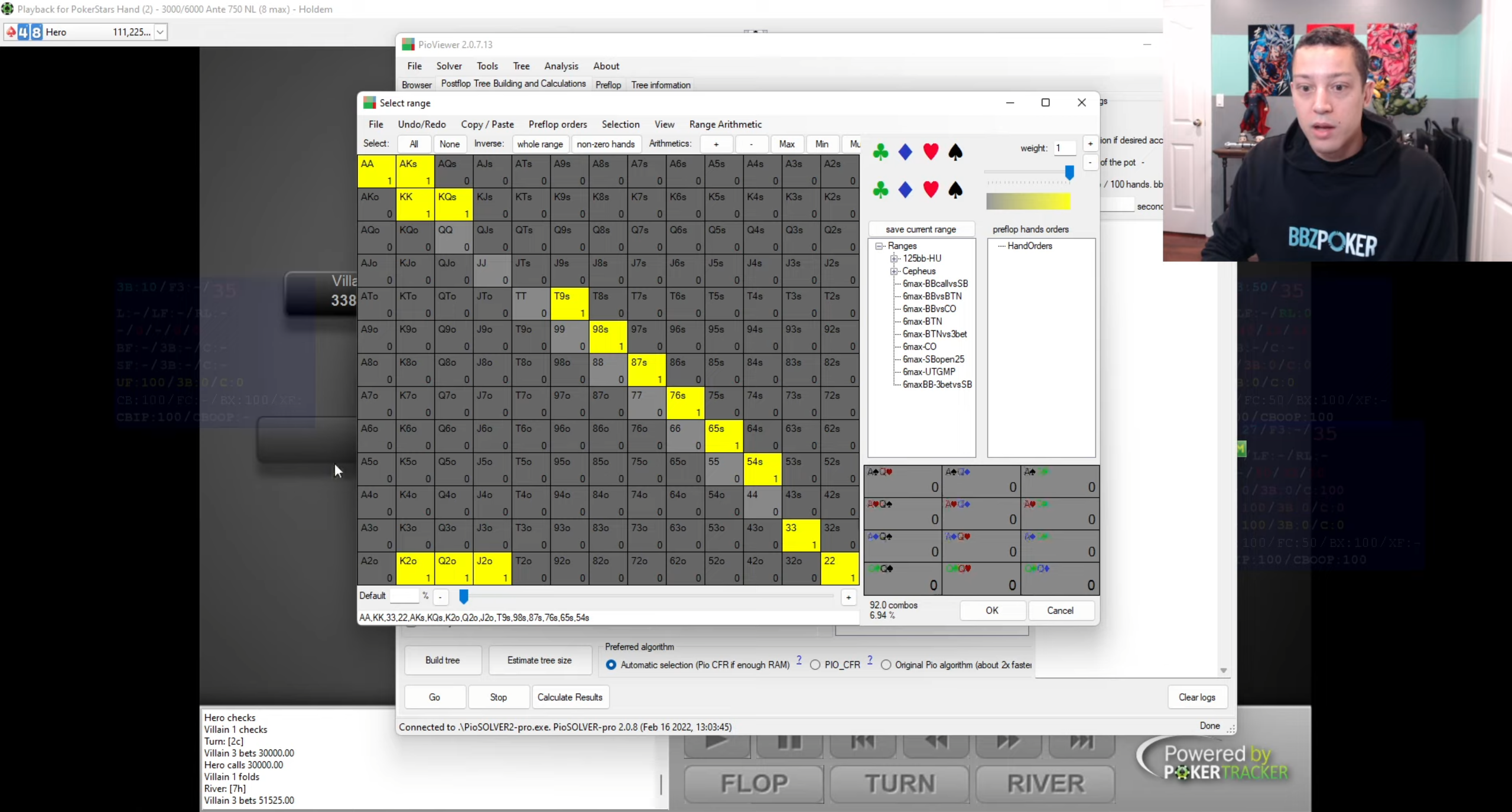This screenshot has height=812, width=1512.
Task: Toggle the AKs cell in the range grid
Action: point(415,171)
